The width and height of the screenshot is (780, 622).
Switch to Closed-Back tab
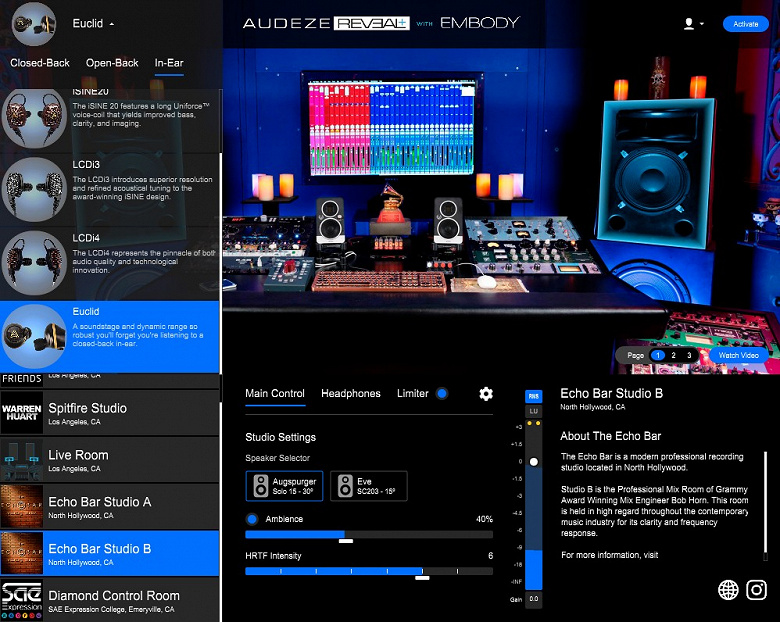(40, 63)
